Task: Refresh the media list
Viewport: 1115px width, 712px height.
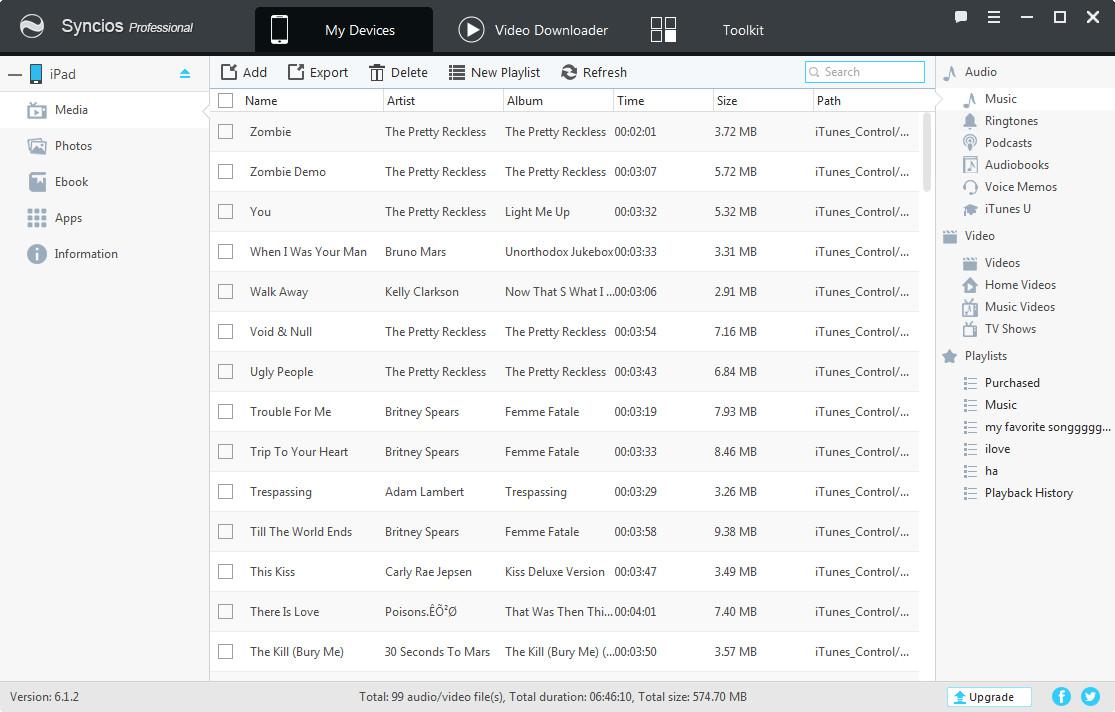Action: click(594, 73)
